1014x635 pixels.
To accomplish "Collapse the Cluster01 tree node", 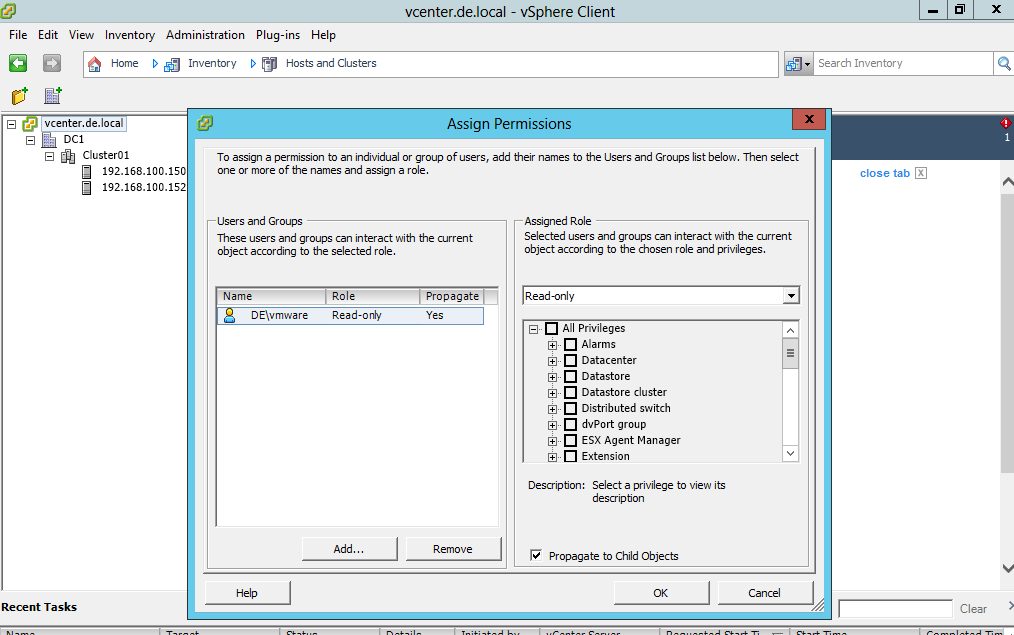I will (x=49, y=156).
